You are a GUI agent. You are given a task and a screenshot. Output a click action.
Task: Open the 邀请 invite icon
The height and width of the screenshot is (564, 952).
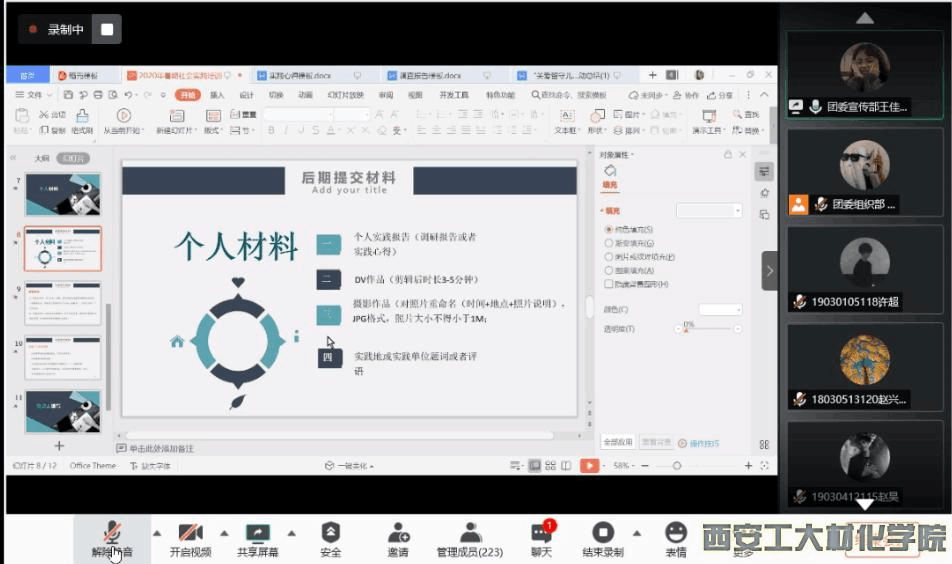click(398, 538)
